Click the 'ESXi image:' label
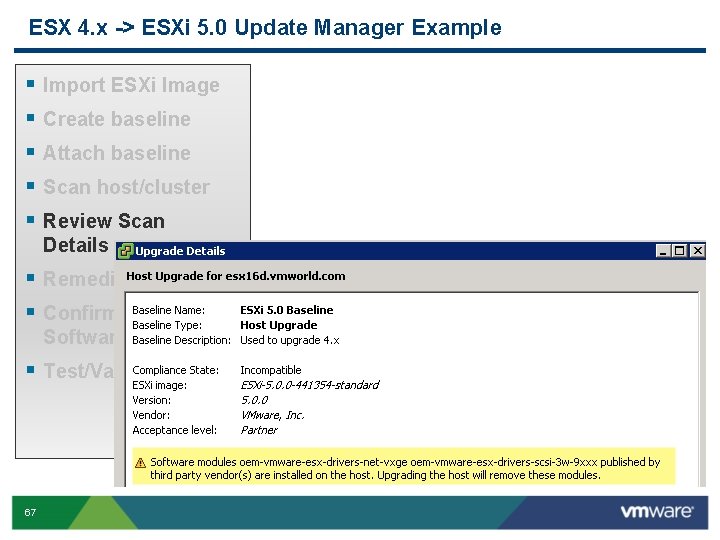720x540 pixels. (159, 385)
